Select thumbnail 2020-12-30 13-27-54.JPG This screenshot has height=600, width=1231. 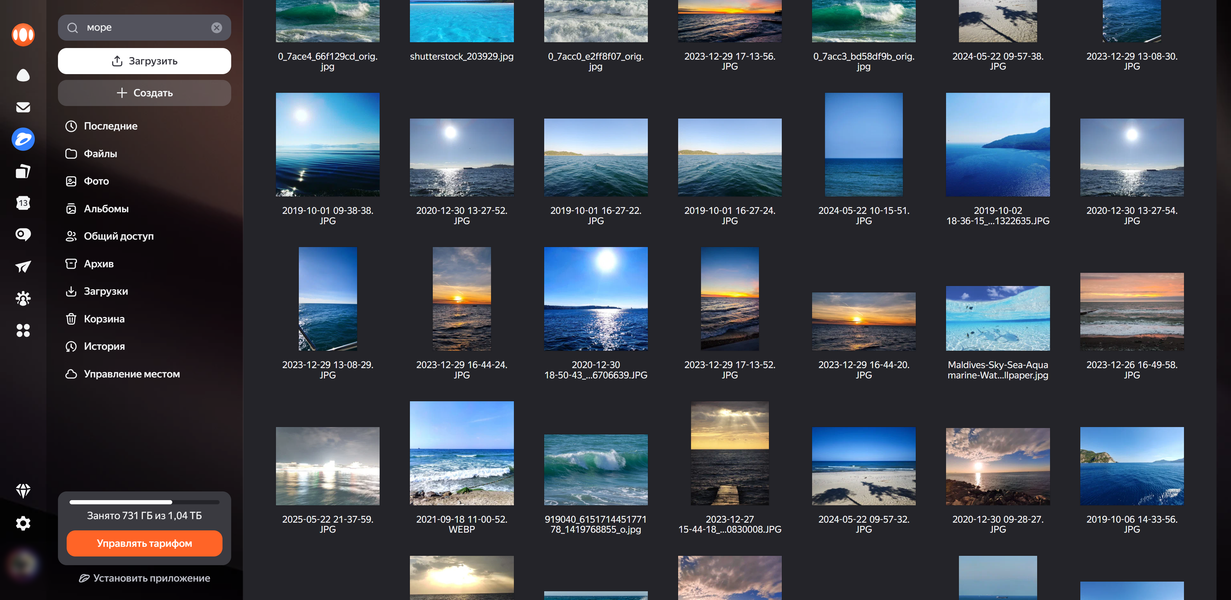(1131, 157)
